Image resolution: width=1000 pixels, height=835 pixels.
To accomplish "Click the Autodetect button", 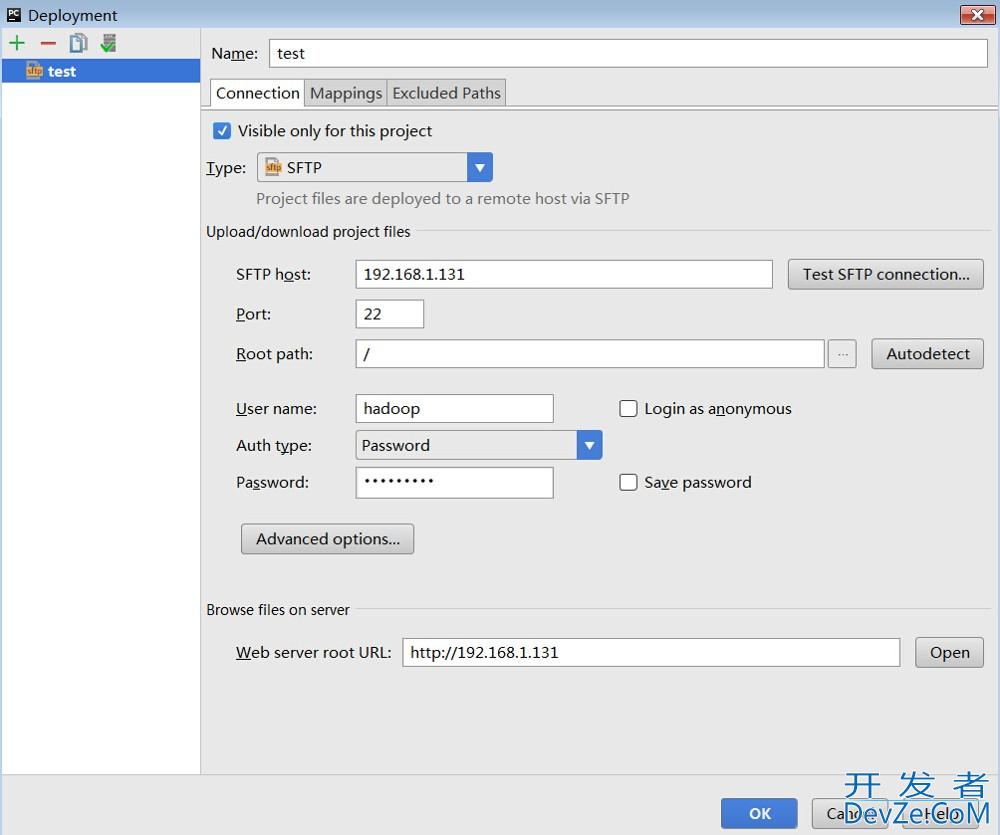I will (x=927, y=353).
